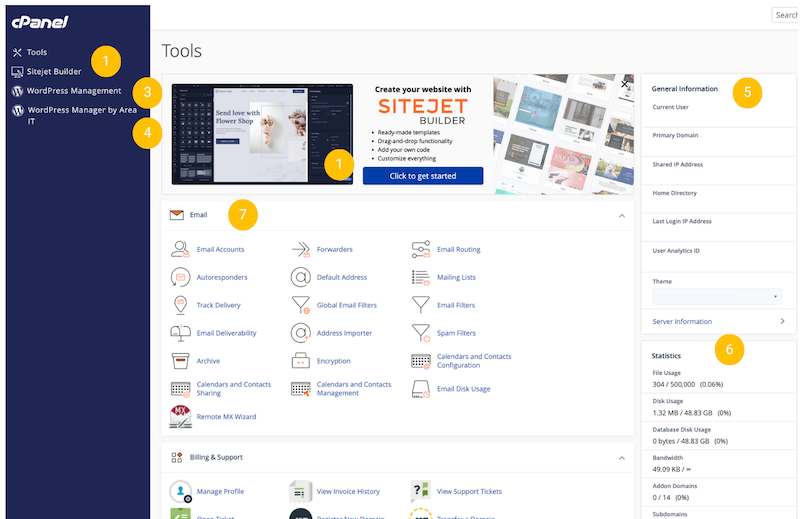
Task: Open the Theme dropdown
Action: (x=716, y=297)
